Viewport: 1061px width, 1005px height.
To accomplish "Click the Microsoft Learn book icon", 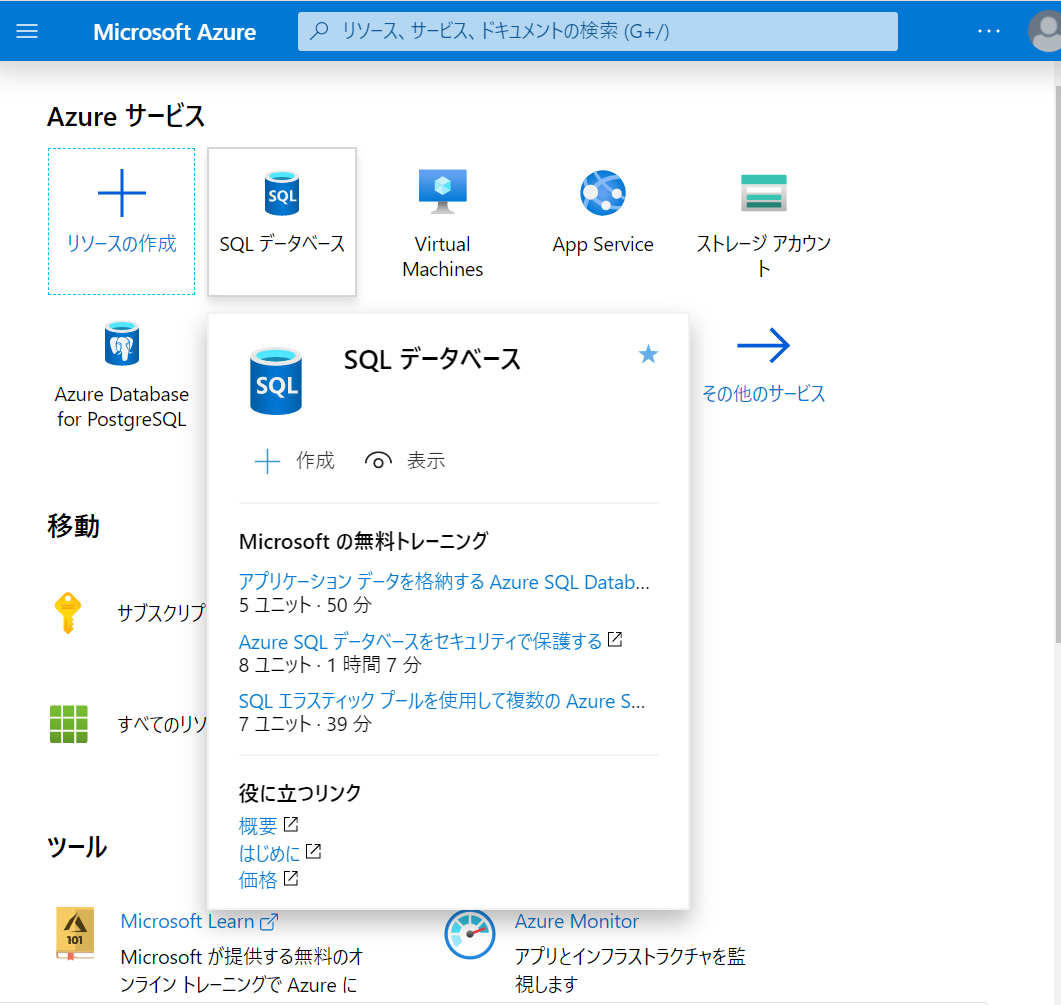I will (x=74, y=932).
